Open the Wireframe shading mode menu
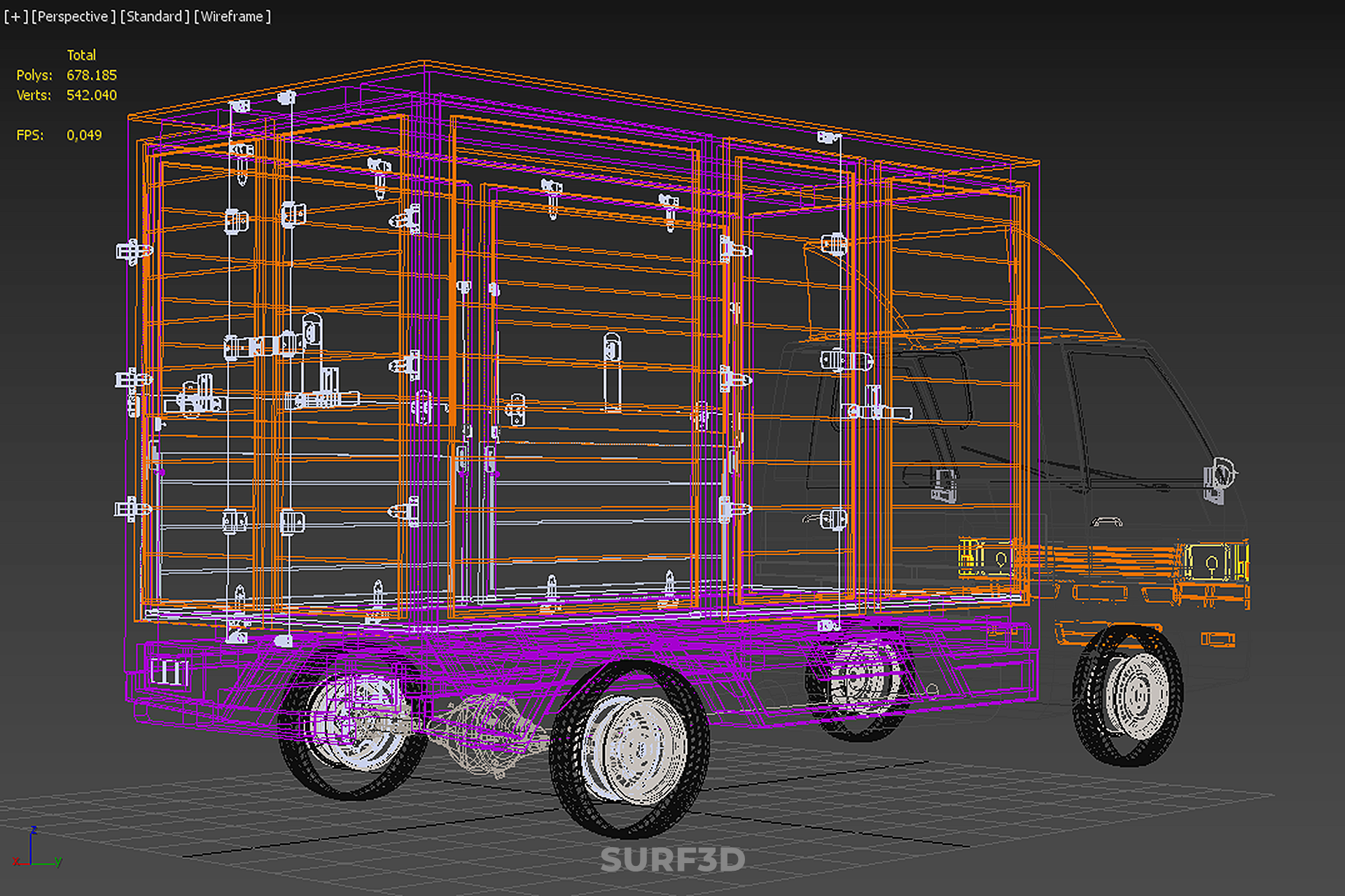 coord(232,16)
